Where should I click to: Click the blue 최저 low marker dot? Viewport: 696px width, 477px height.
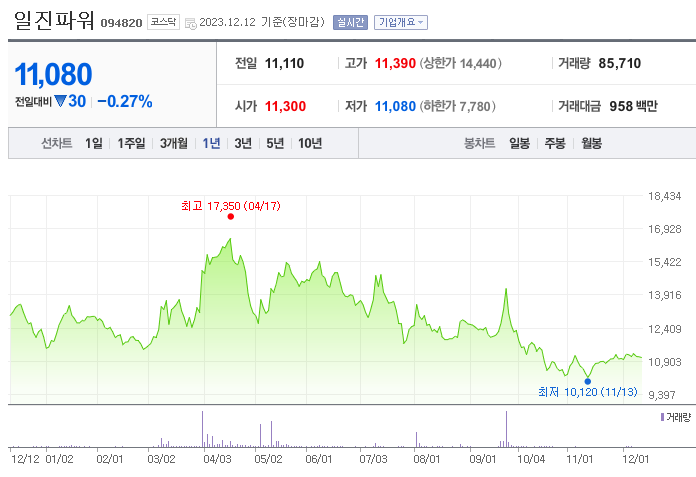pos(588,381)
